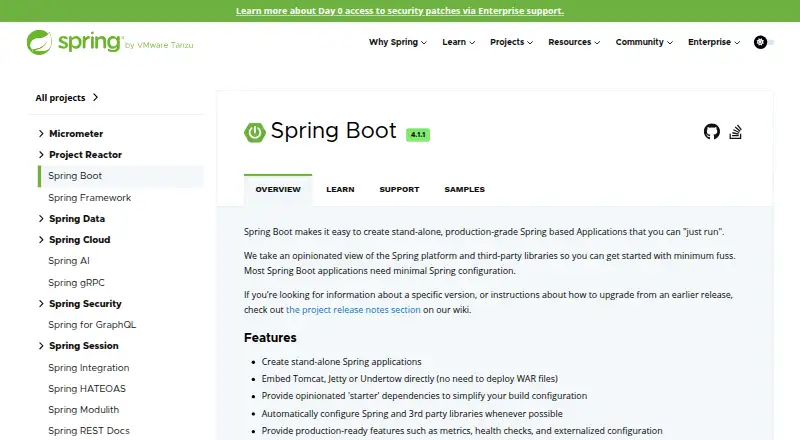Image resolution: width=800 pixels, height=440 pixels.
Task: Open the Resources dropdown menu
Action: pos(574,42)
